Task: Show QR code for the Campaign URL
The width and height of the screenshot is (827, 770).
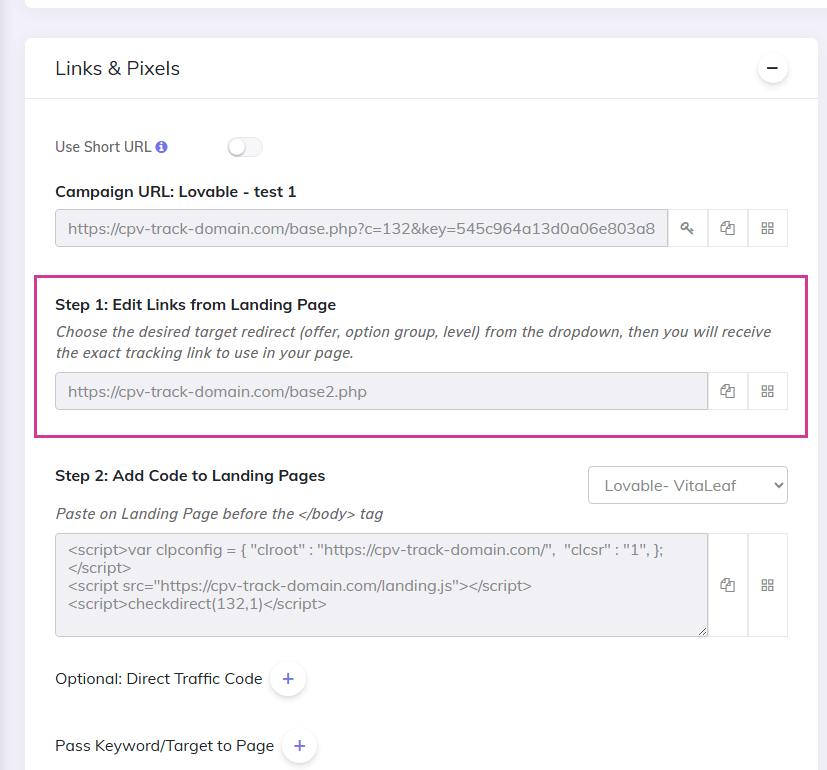Action: point(768,228)
